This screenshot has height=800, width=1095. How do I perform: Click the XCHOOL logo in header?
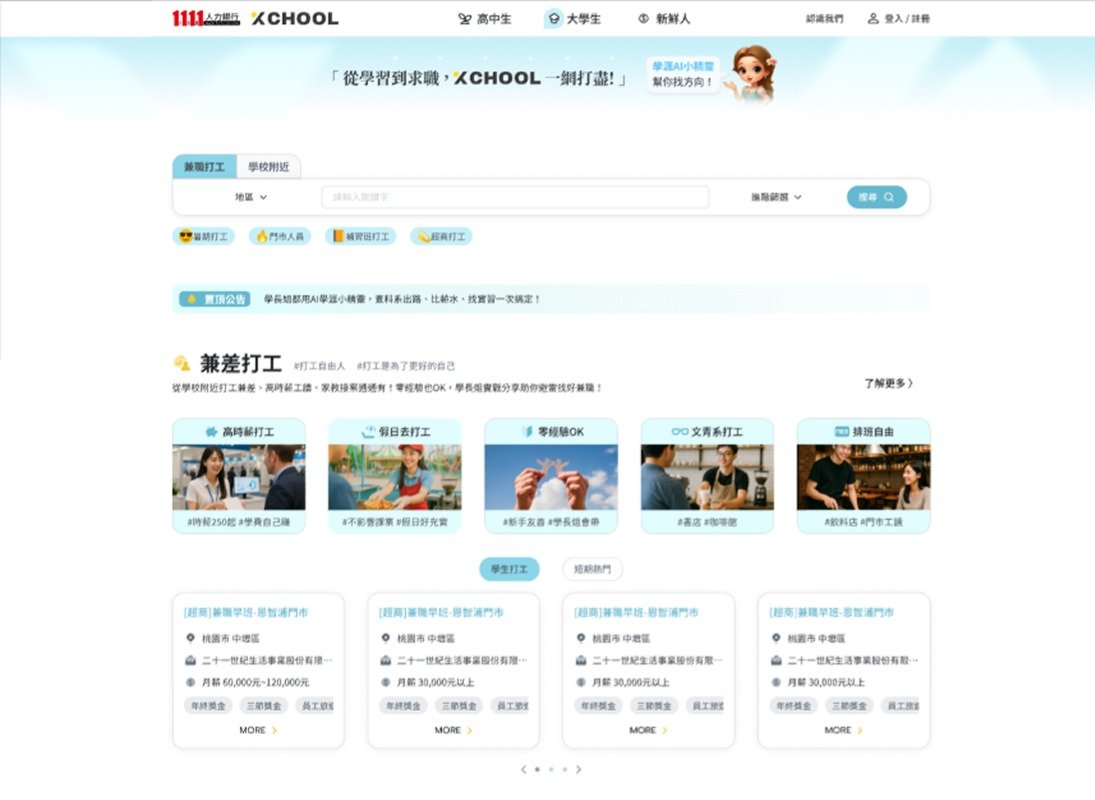pyautogui.click(x=295, y=19)
